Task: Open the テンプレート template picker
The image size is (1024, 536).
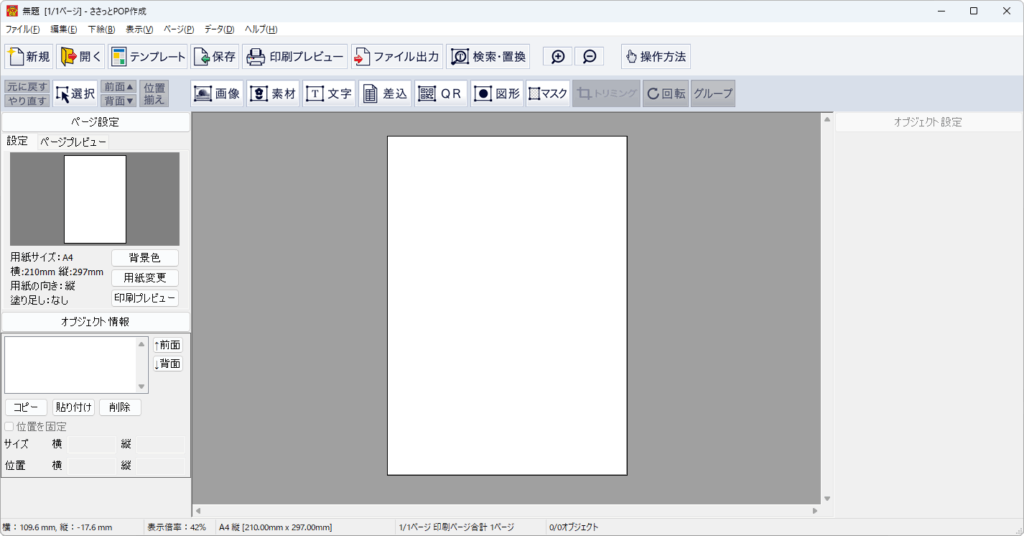Action: tap(147, 56)
